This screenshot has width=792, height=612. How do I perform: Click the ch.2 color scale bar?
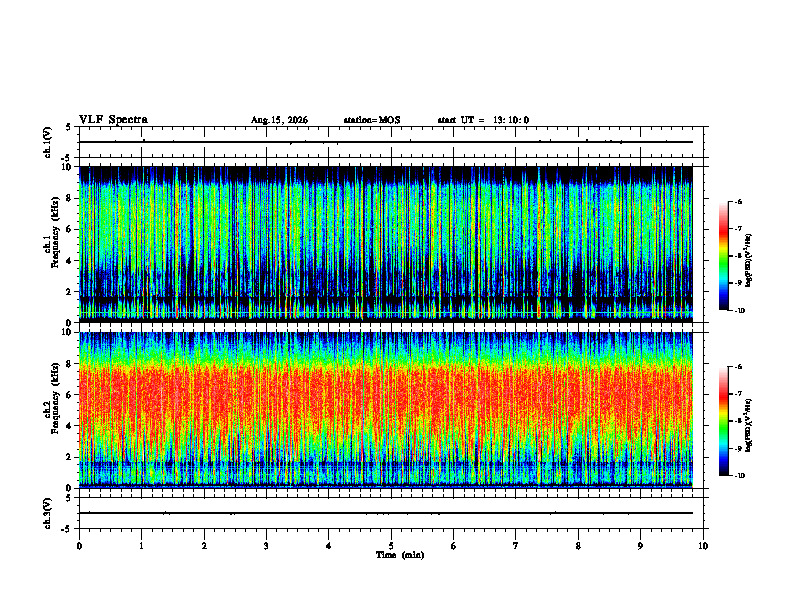pyautogui.click(x=723, y=421)
